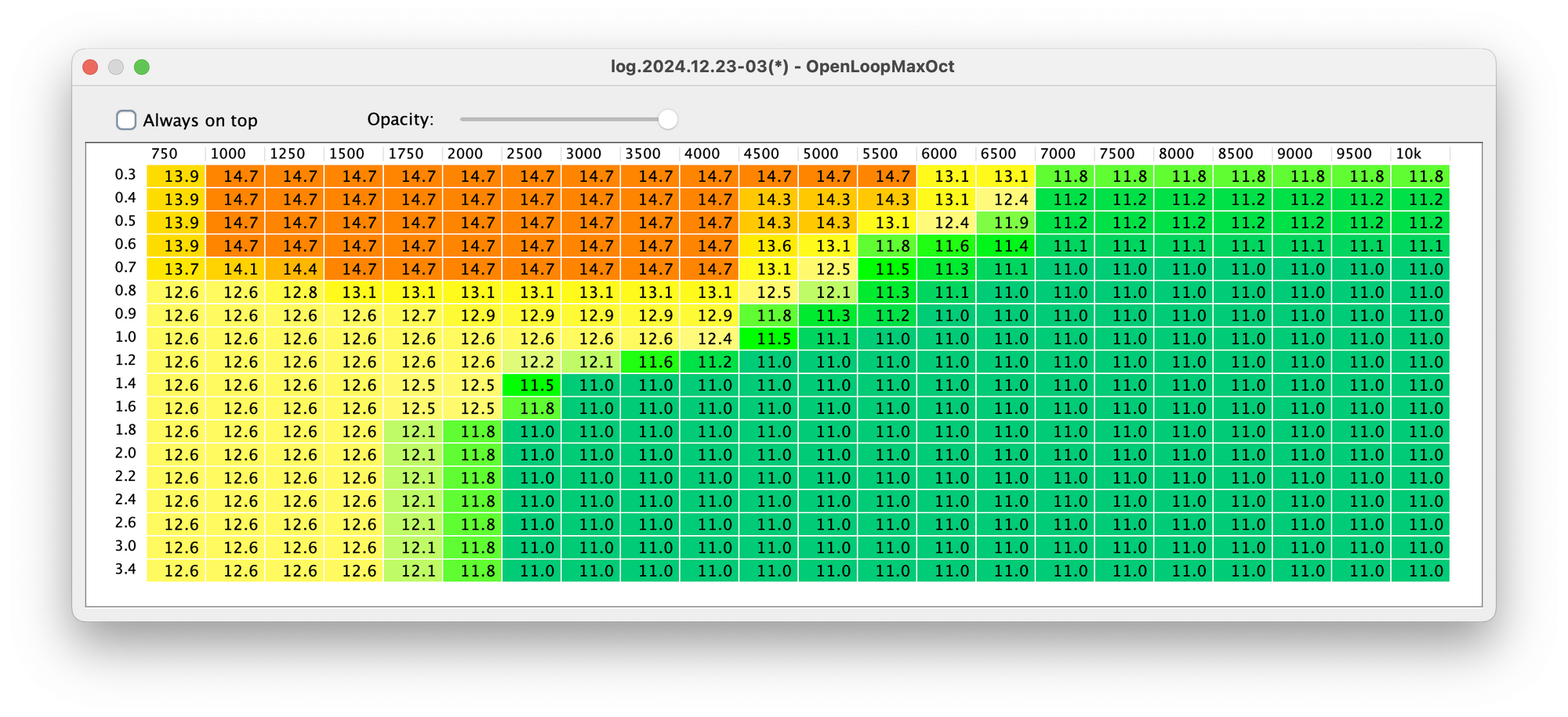The image size is (1568, 717).
Task: Select cell 11.1 in row 0.6 under 10k
Action: click(x=1421, y=246)
